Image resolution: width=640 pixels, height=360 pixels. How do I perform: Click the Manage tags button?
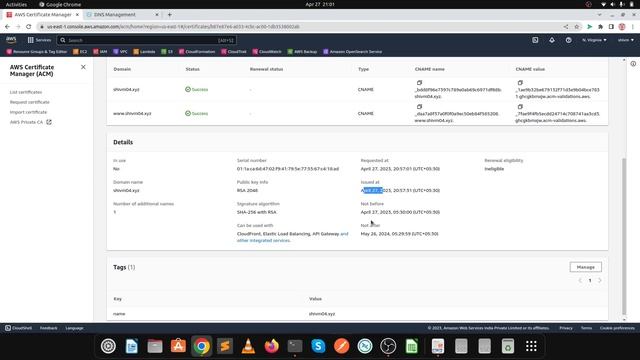[586, 267]
